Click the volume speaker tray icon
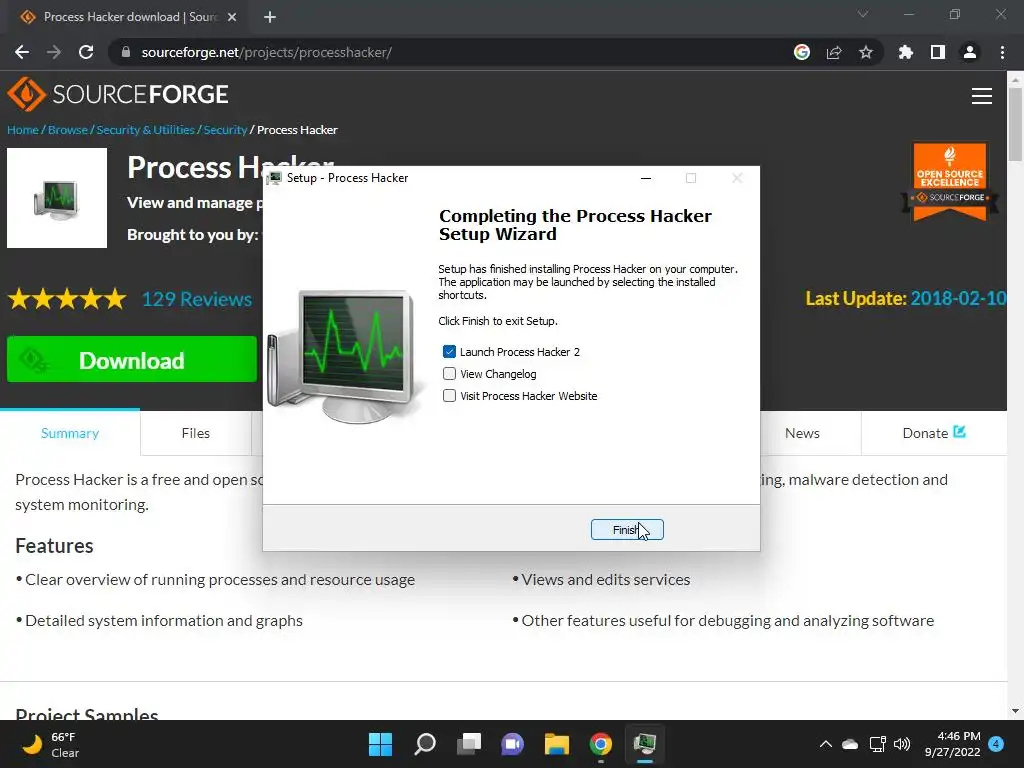The height and width of the screenshot is (768, 1024). (902, 744)
